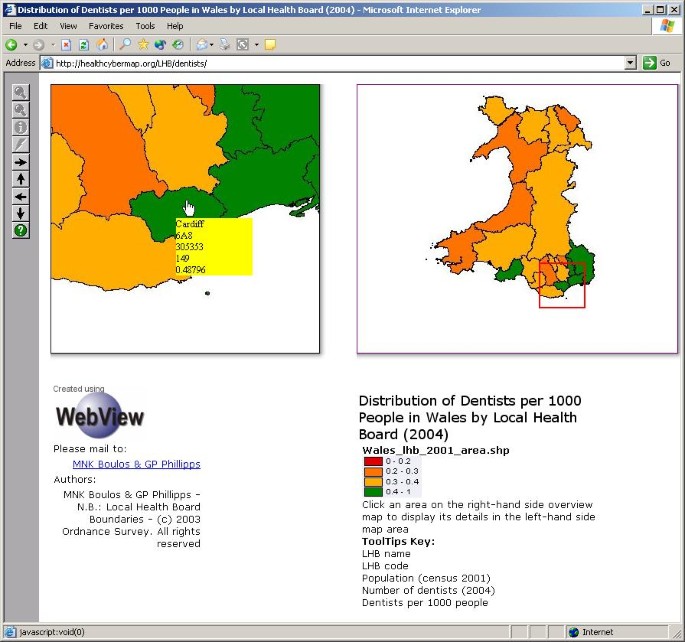Click the MNK Boulos & GP Phillipps link
The height and width of the screenshot is (642, 685).
(136, 464)
